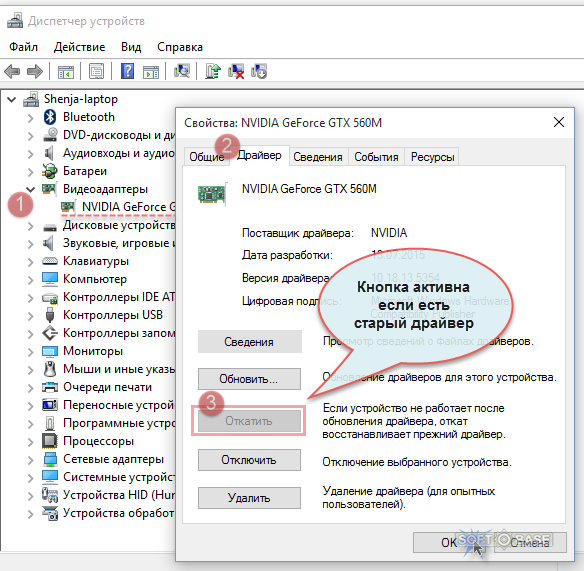The image size is (584, 571).
Task: Toggle the console tree pane icon
Action: point(66,71)
